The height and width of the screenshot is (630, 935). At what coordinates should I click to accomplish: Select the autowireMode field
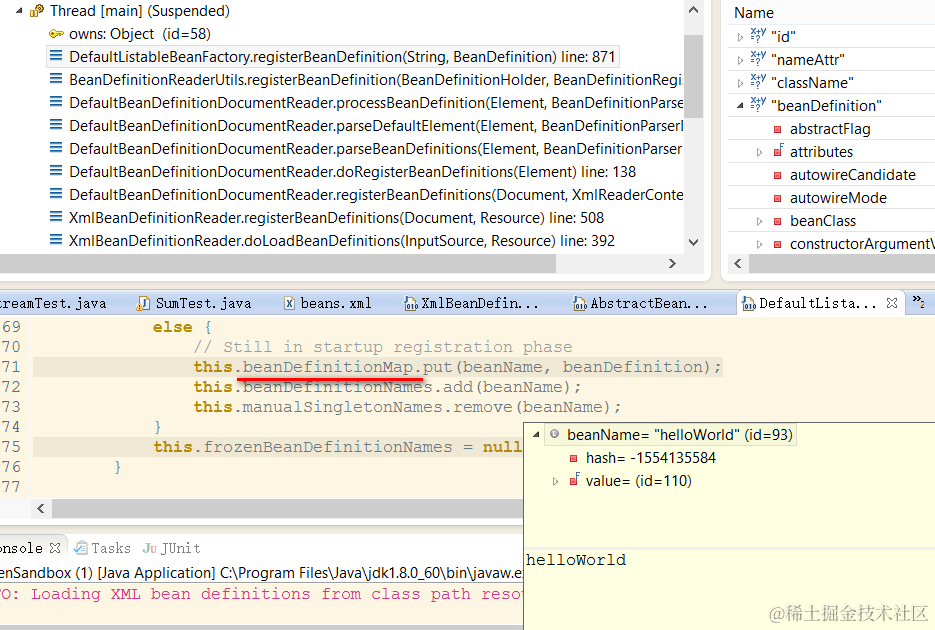pos(838,198)
